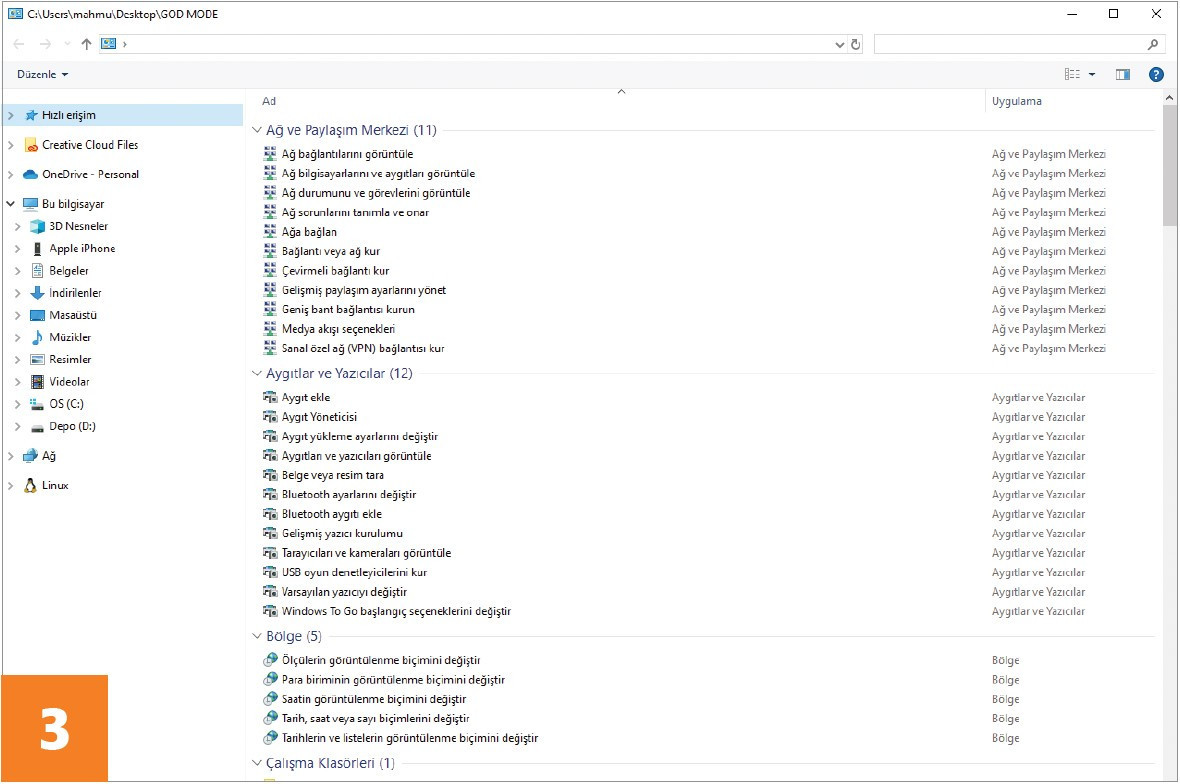The height and width of the screenshot is (784, 1180).
Task: Open Bağlantı veya ağ kur
Action: point(331,251)
